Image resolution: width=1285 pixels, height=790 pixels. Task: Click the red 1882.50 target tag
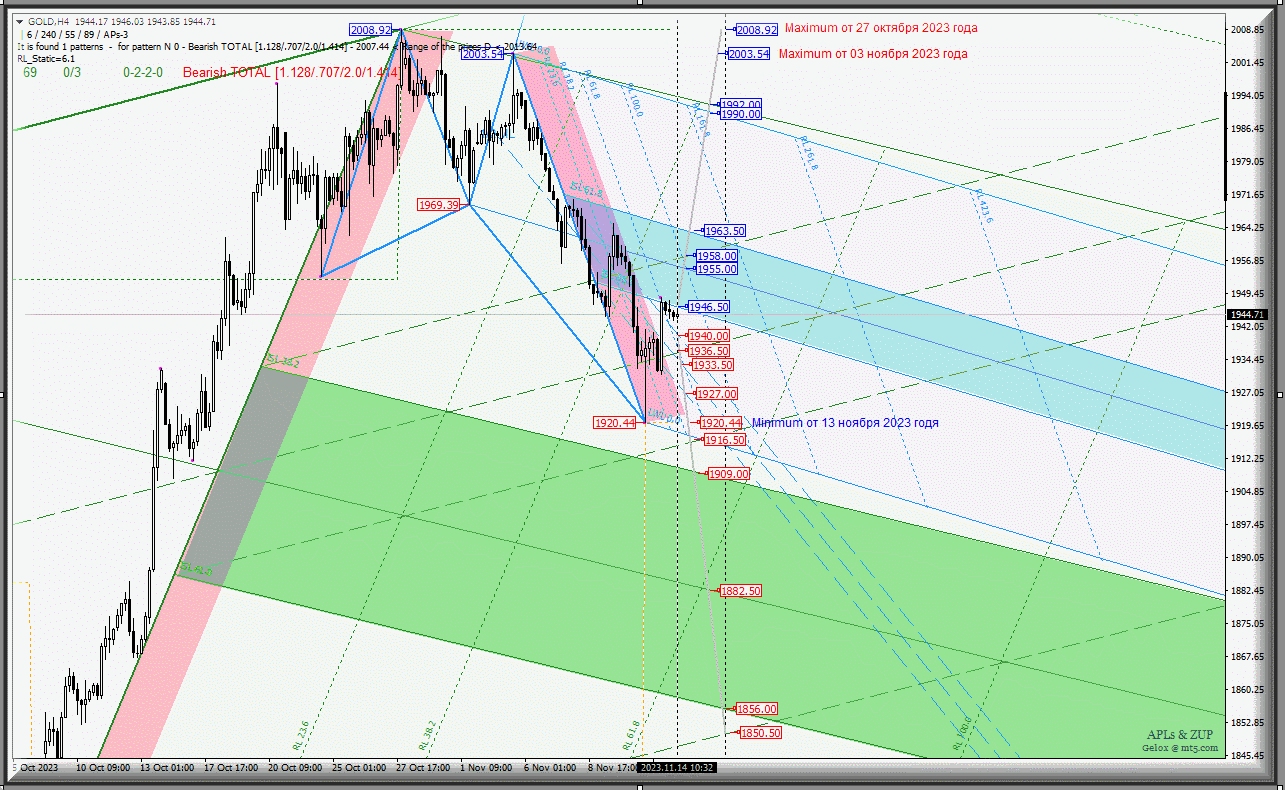click(741, 591)
